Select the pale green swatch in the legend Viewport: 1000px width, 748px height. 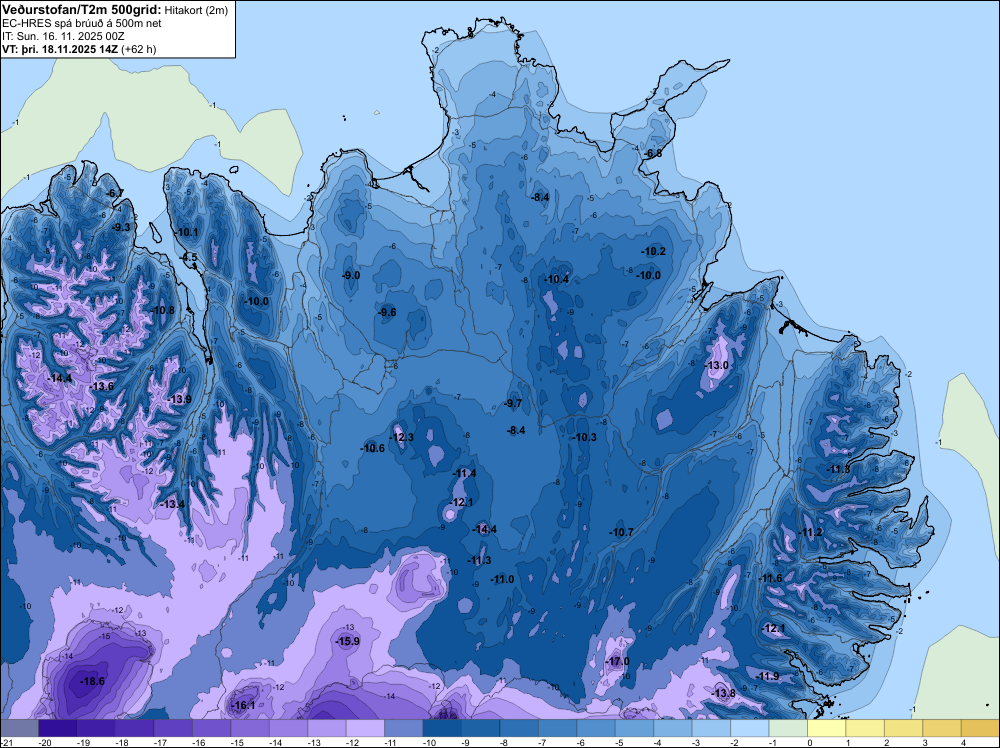[x=788, y=728]
